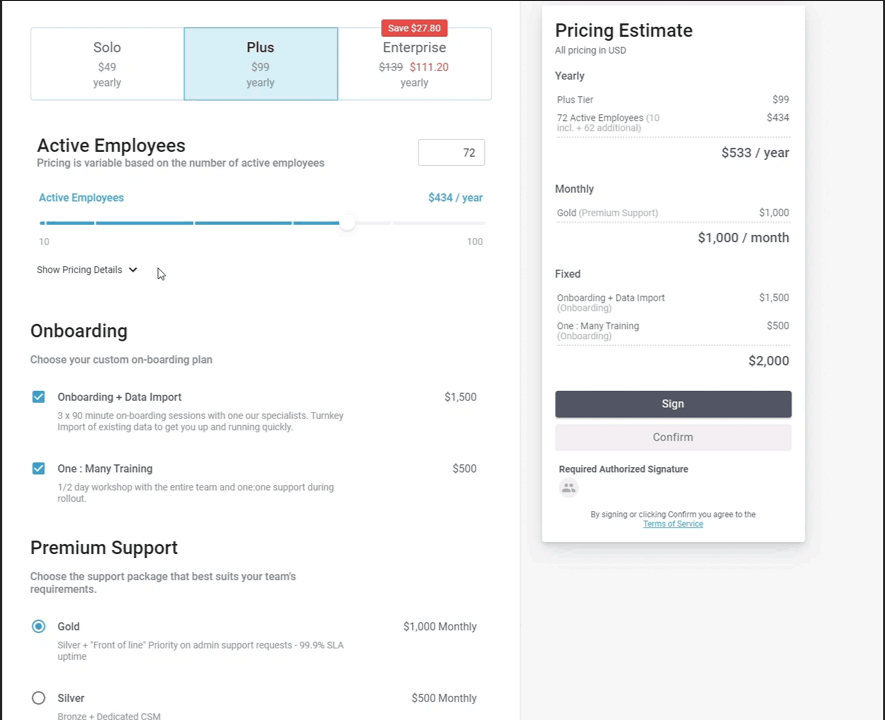The width and height of the screenshot is (885, 720).
Task: Uncheck the Onboarding + Data Import option
Action: [x=38, y=397]
